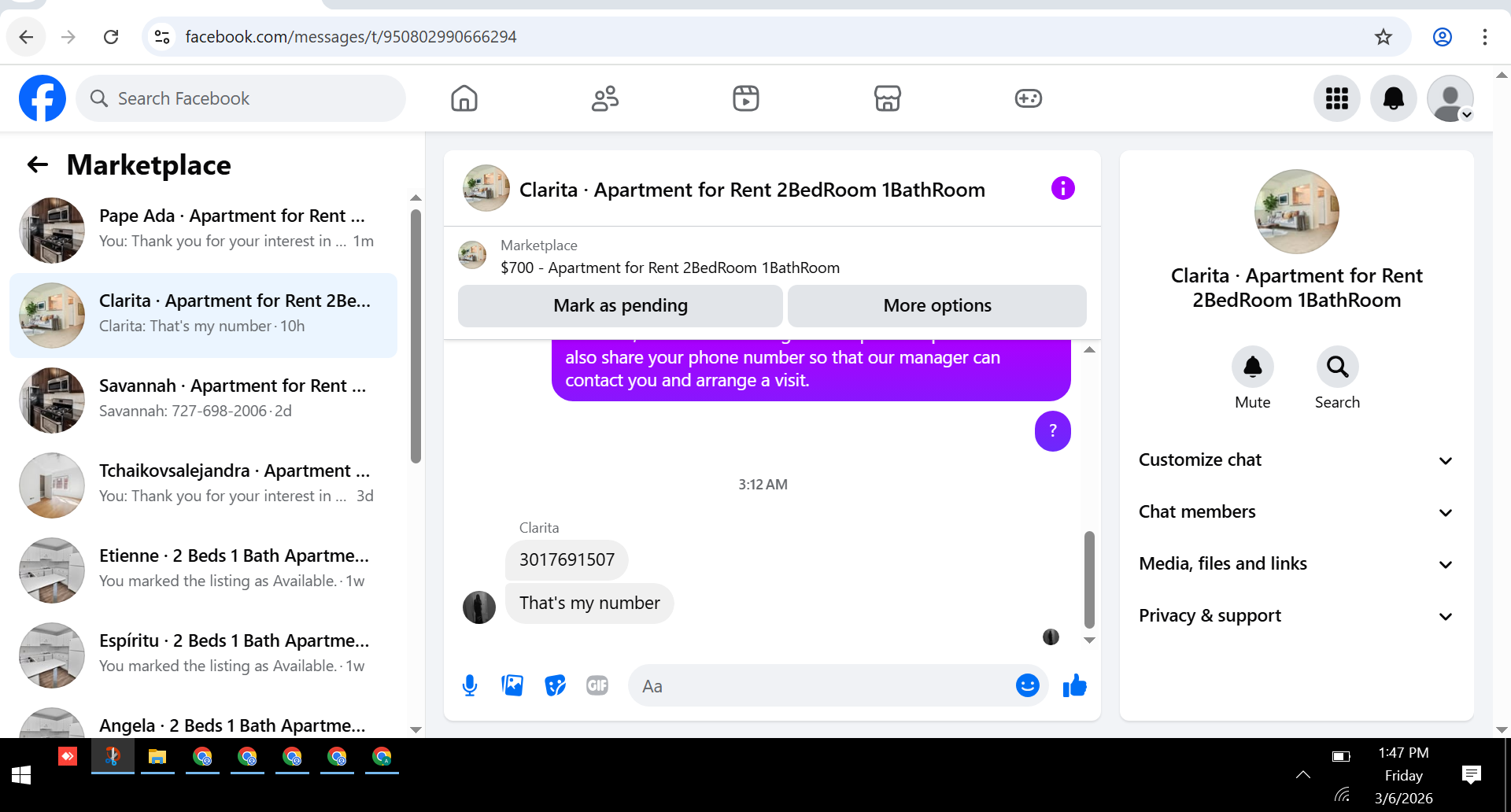
Task: Click Mark as pending button
Action: point(620,305)
